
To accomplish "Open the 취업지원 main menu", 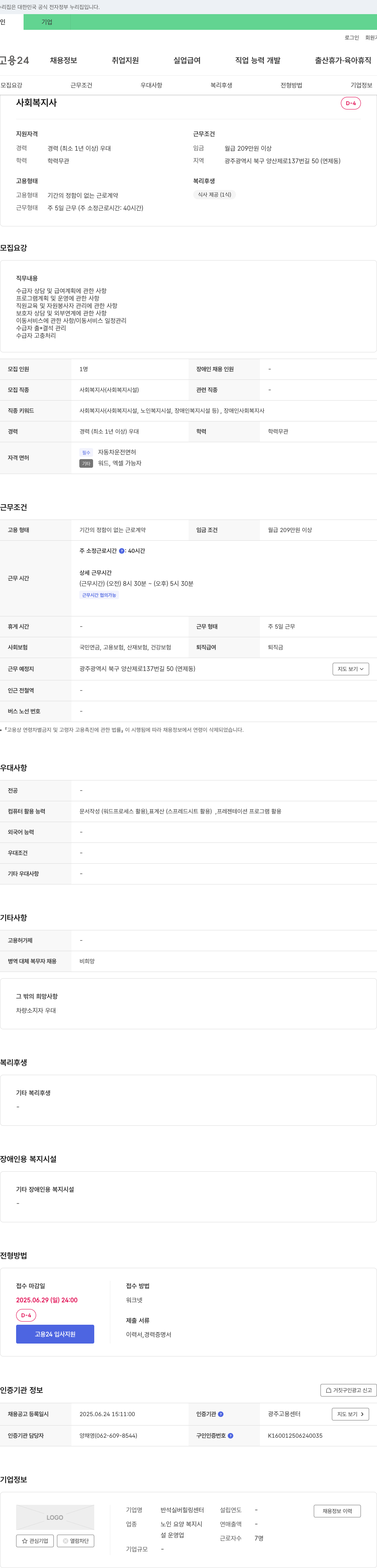I will [x=125, y=60].
